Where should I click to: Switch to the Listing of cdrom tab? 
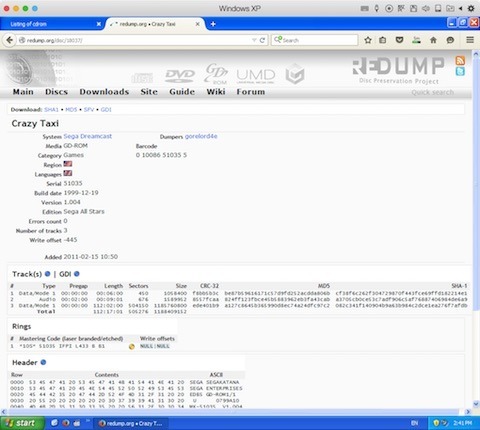(x=52, y=24)
